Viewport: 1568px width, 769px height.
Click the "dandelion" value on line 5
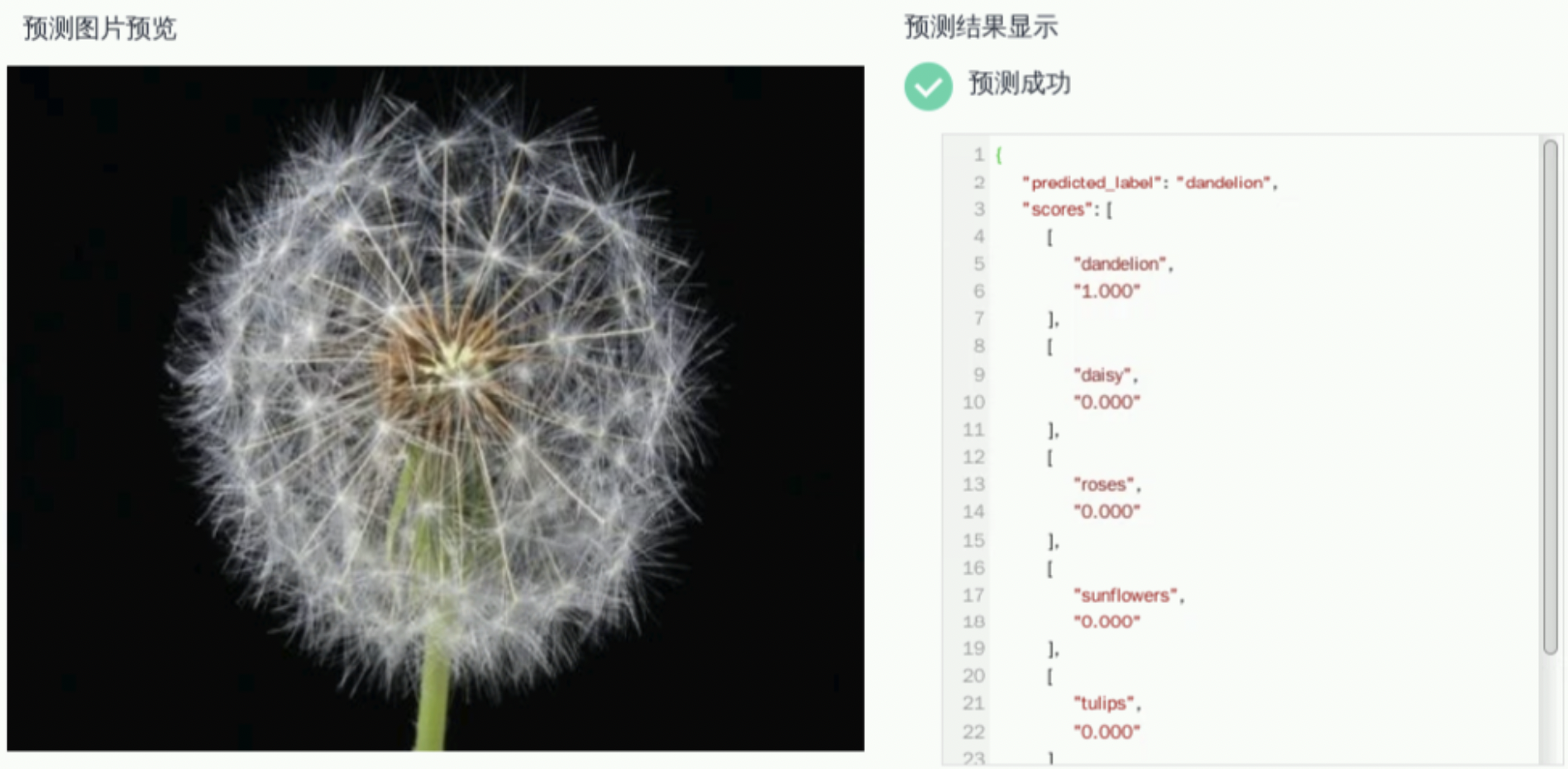pyautogui.click(x=1120, y=264)
